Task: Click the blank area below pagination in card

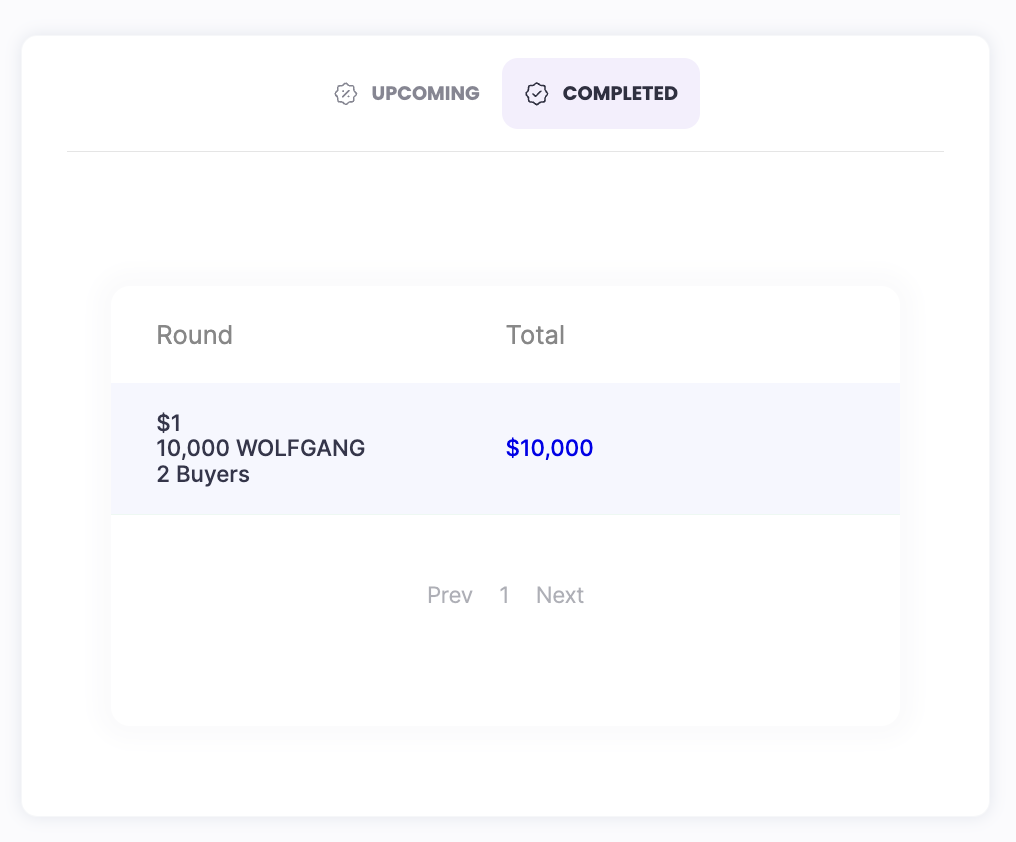Action: pyautogui.click(x=505, y=670)
